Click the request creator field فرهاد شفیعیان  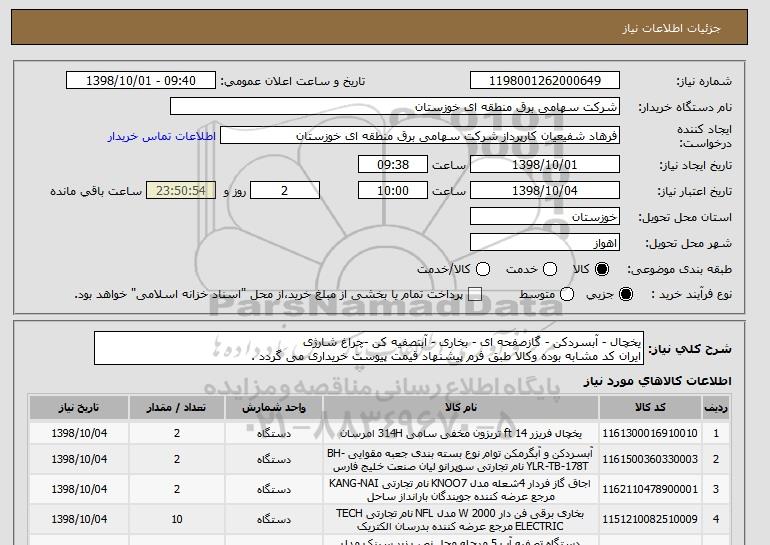420,136
